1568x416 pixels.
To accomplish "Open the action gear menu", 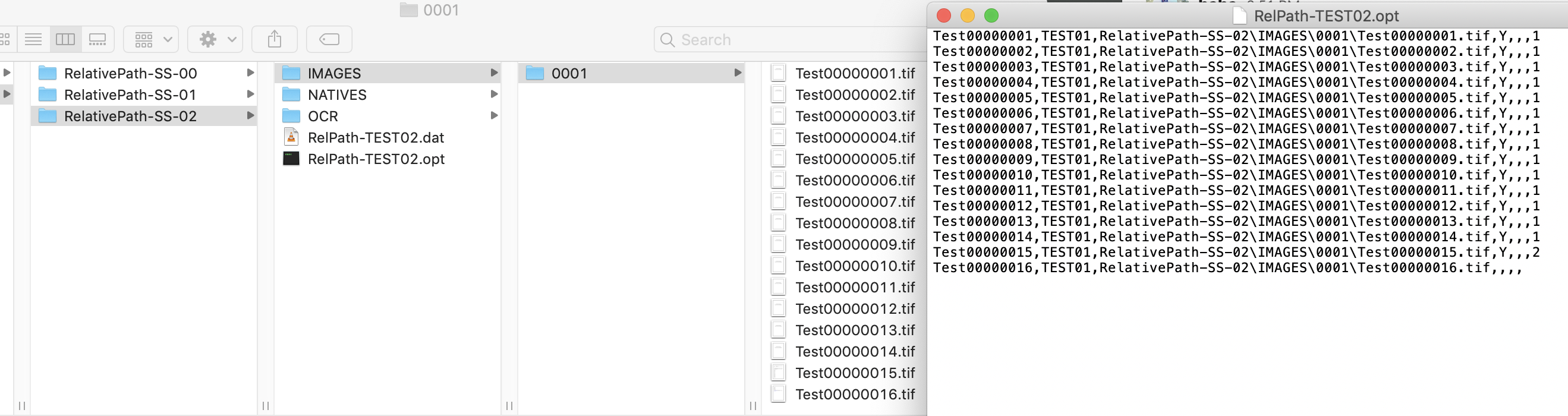I will [216, 40].
